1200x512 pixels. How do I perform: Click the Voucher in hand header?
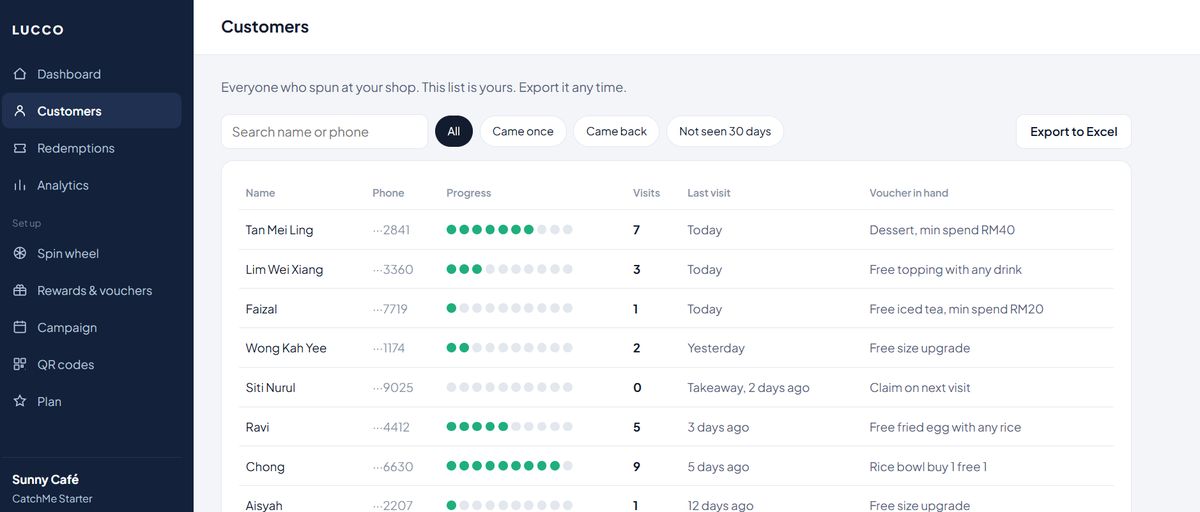click(909, 193)
